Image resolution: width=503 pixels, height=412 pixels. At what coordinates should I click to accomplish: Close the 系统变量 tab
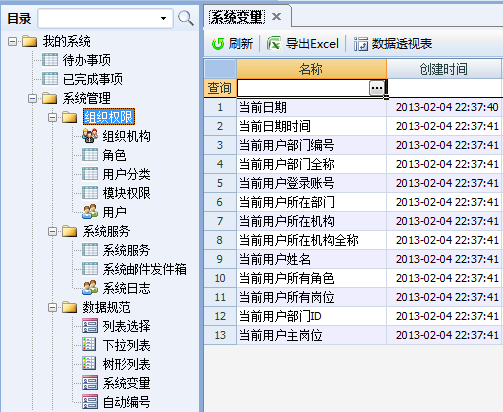pyautogui.click(x=276, y=17)
